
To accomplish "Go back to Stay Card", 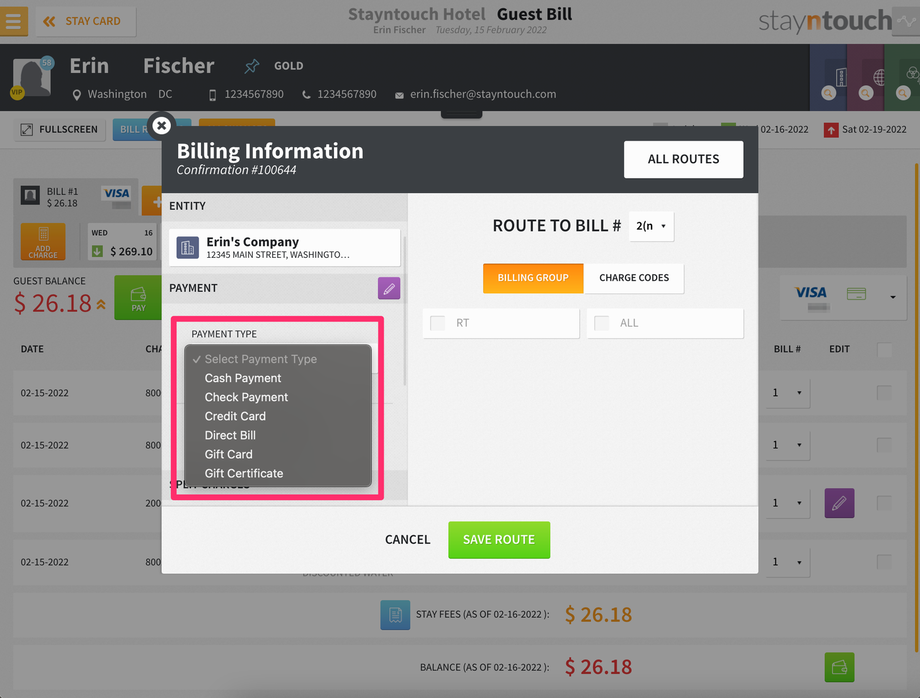I will (86, 21).
